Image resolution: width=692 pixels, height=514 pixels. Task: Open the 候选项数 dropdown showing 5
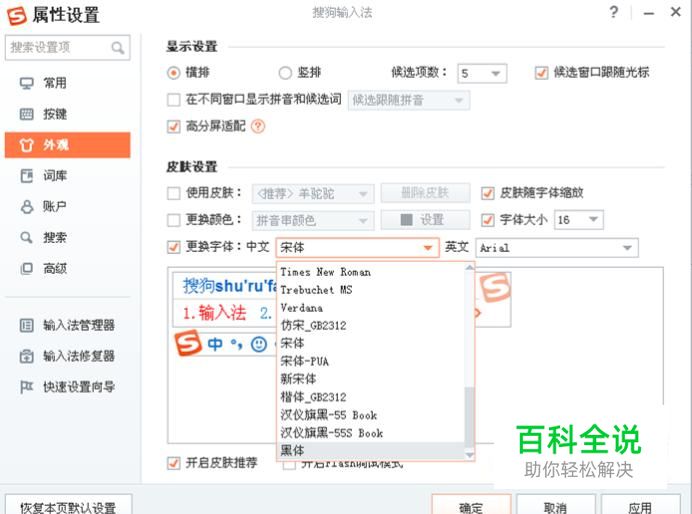[482, 73]
